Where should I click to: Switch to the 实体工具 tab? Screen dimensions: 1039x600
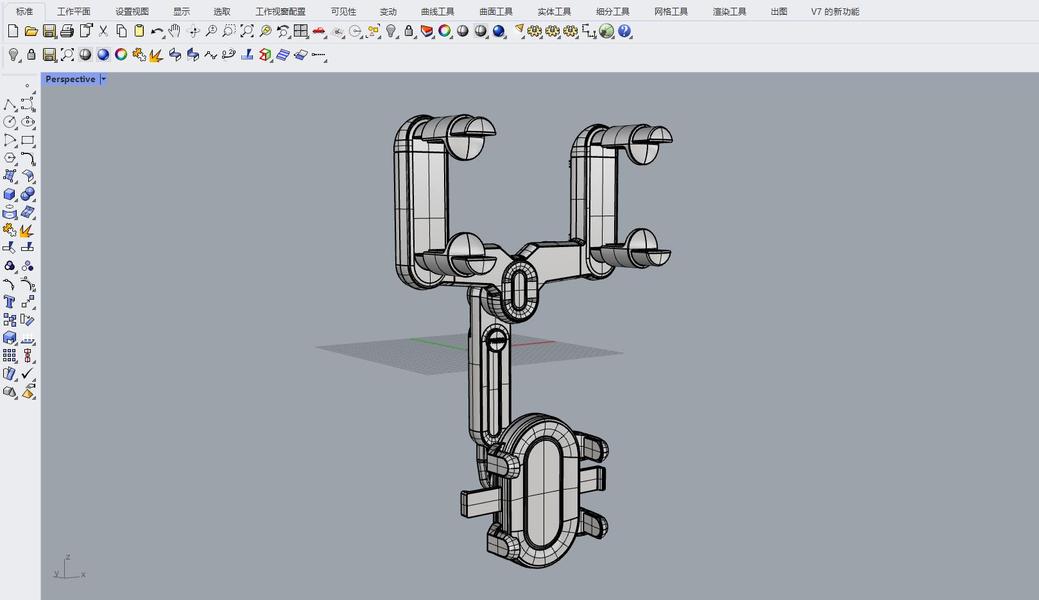554,11
